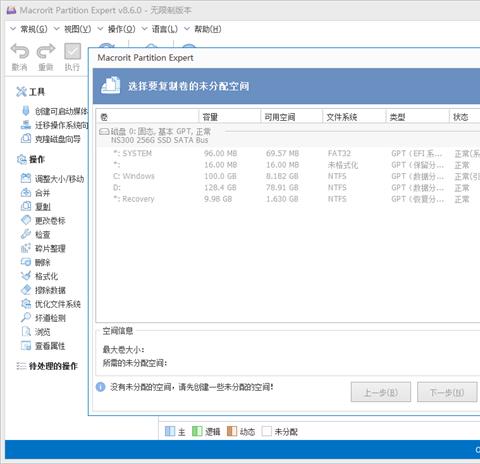Click the '8.182 GB' free space cell
Viewport: 480px width, 464px height.
click(282, 176)
